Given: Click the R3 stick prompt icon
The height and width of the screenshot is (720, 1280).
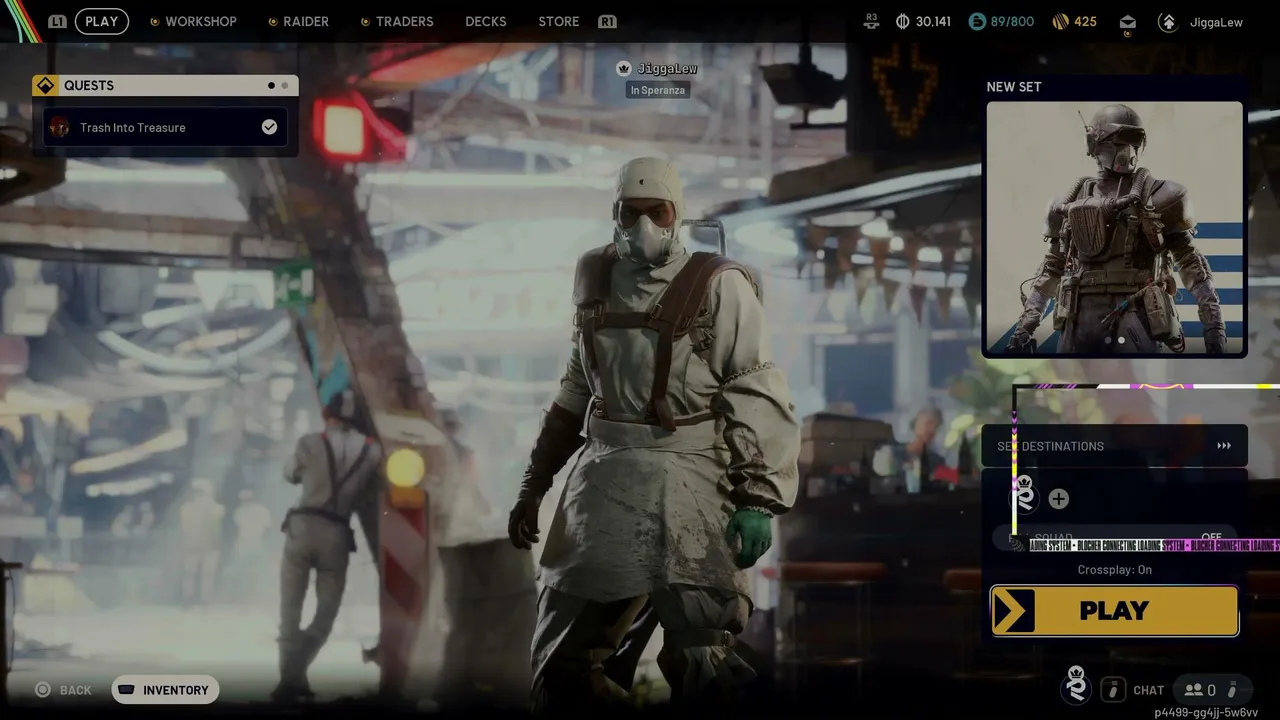Looking at the screenshot, I should pos(872,20).
